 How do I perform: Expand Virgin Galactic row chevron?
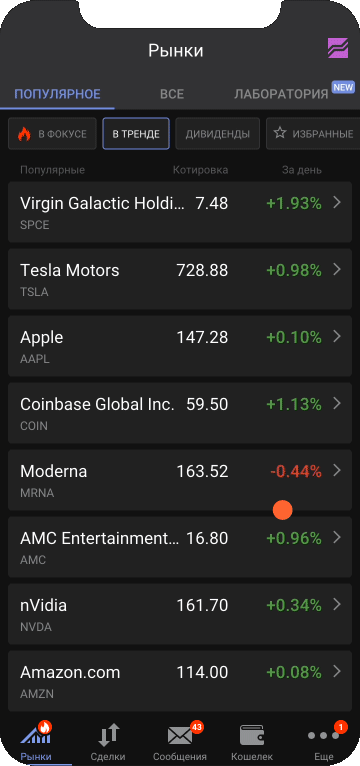(x=336, y=203)
